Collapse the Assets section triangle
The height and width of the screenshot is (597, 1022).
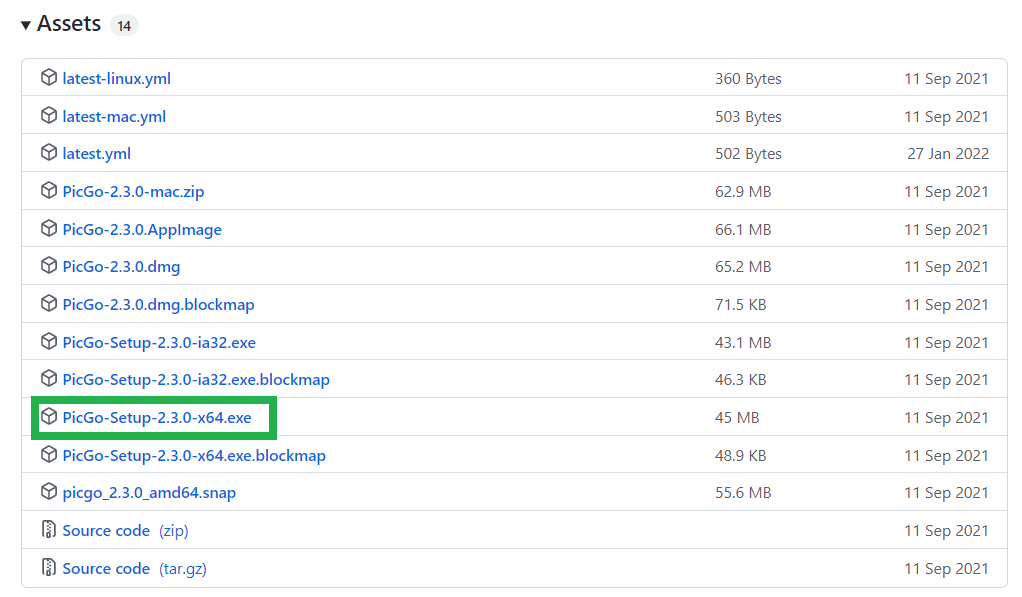(25, 25)
